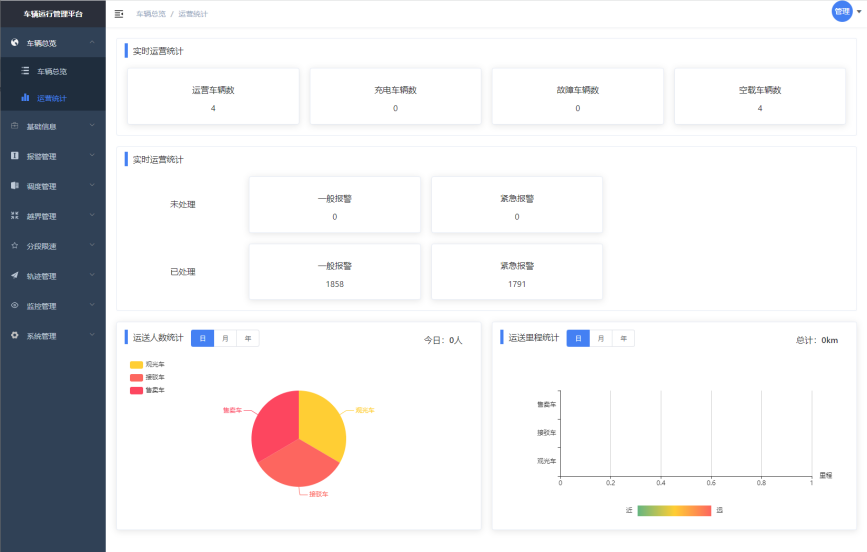The image size is (867, 552).
Task: Click the 车辆总览 breadcrumb link
Action: [150, 14]
